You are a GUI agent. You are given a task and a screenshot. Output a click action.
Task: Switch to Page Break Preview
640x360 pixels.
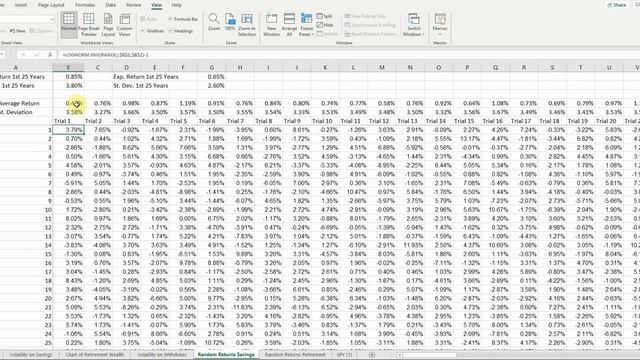[x=89, y=24]
